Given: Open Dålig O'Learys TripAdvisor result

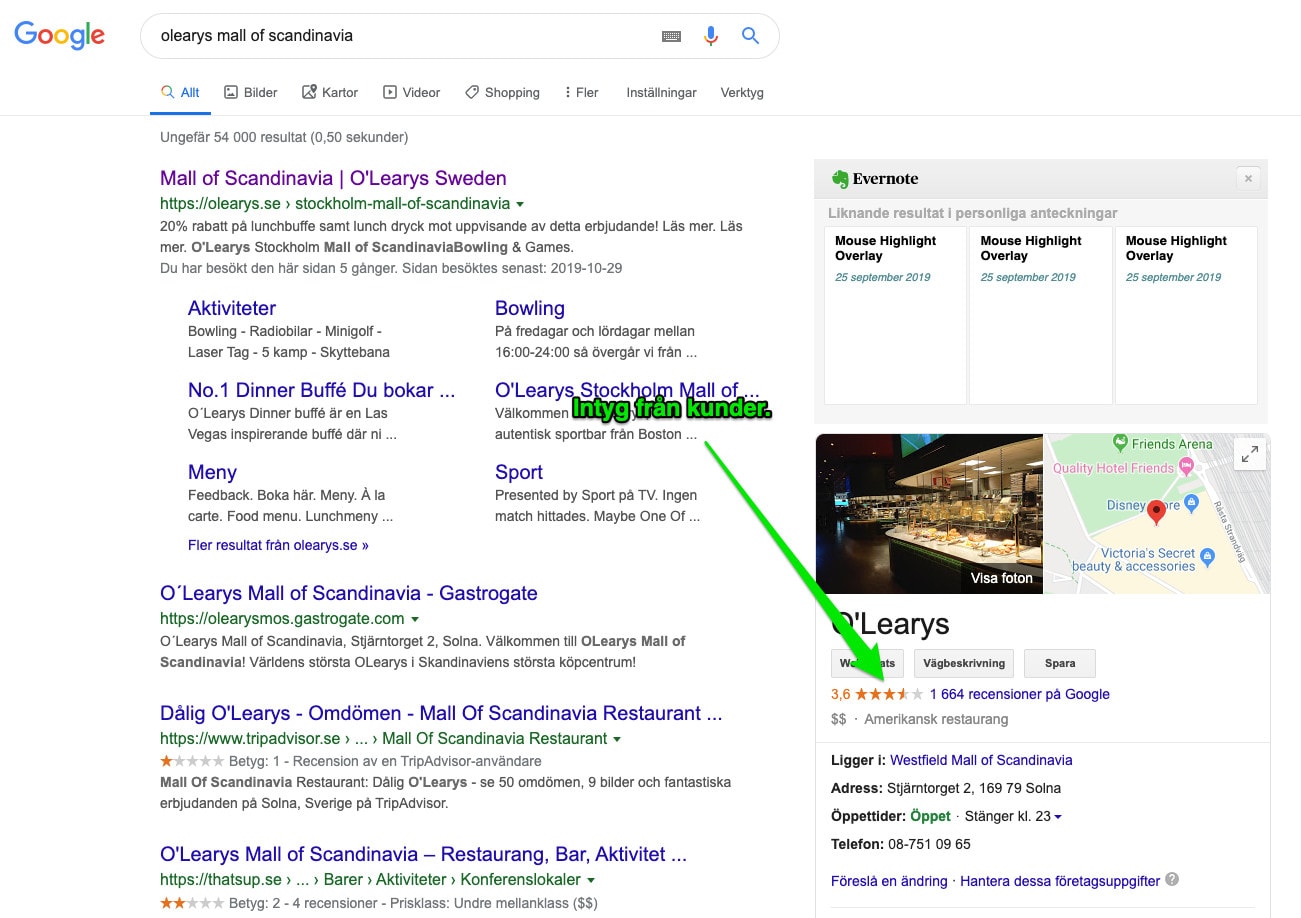Looking at the screenshot, I should coord(441,713).
